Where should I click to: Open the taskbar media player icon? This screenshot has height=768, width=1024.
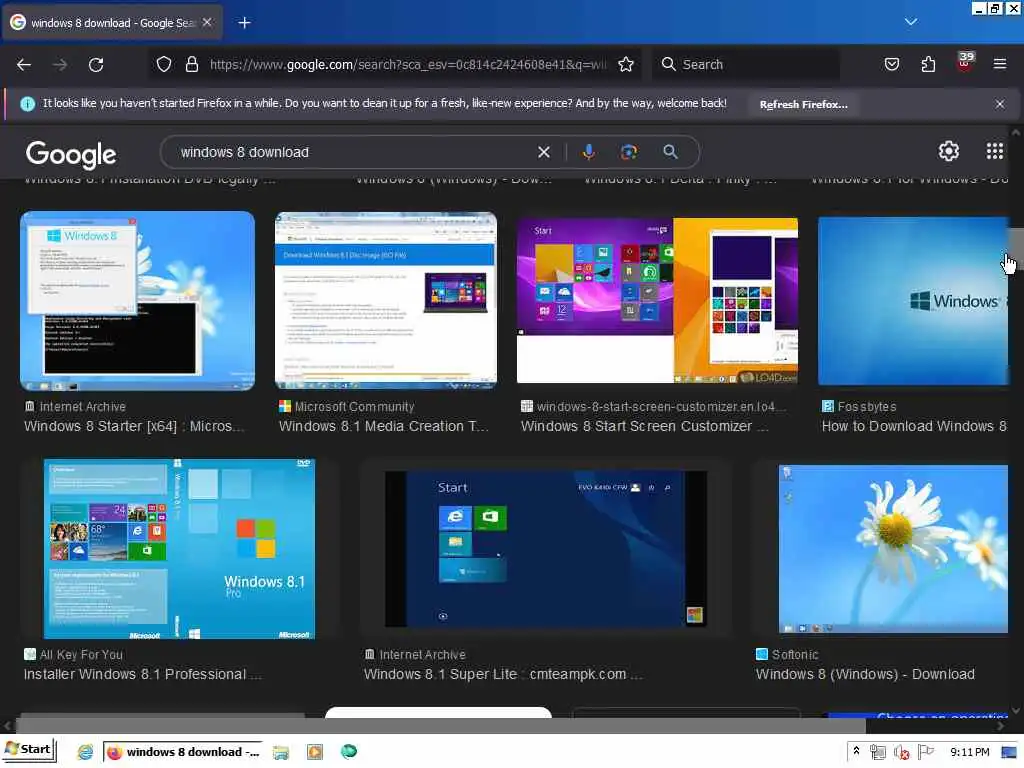pyautogui.click(x=314, y=752)
